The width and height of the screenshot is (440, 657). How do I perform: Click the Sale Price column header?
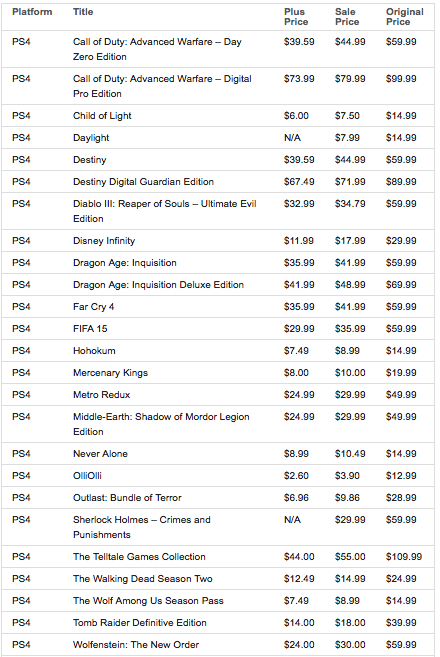coord(347,17)
